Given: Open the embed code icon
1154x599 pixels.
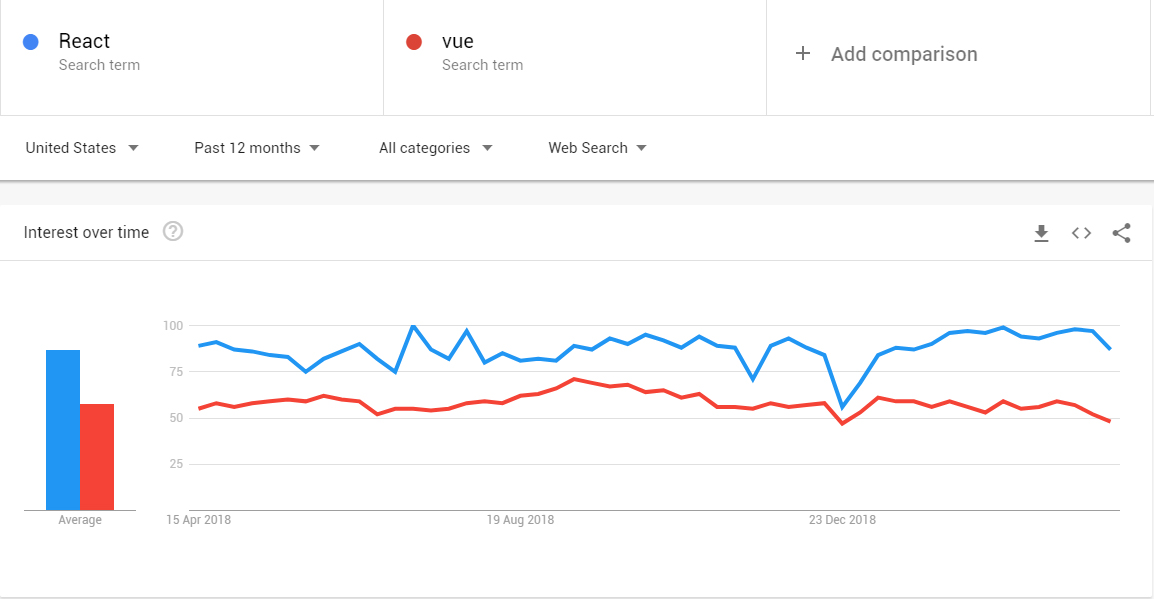Looking at the screenshot, I should click(1081, 233).
